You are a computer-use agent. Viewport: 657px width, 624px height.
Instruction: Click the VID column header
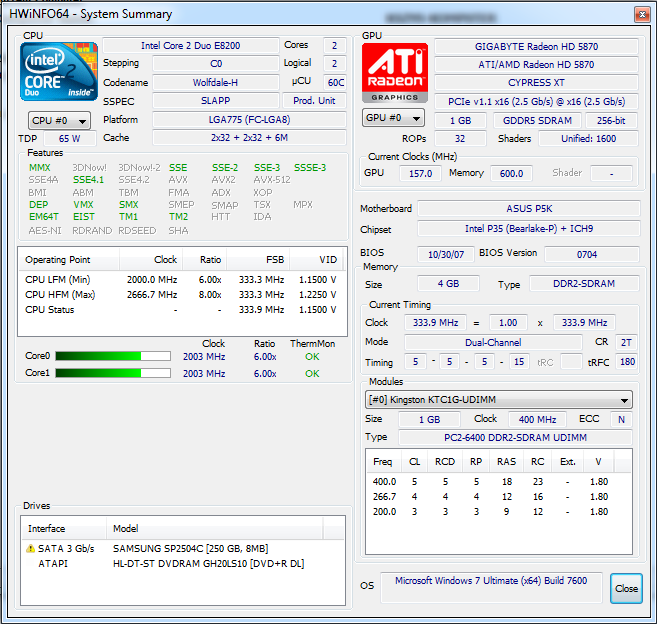[x=317, y=259]
